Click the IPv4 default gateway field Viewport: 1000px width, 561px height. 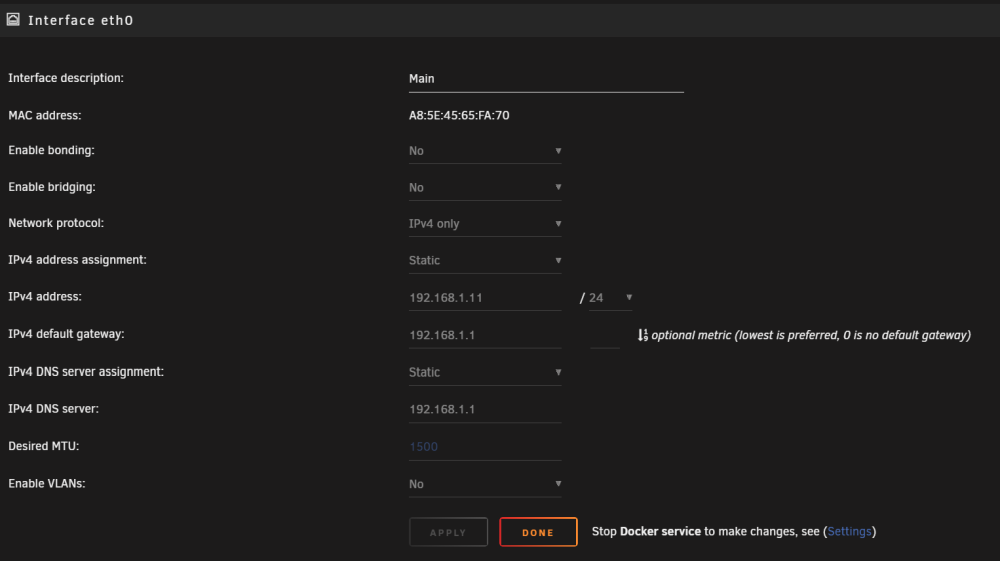coord(485,335)
